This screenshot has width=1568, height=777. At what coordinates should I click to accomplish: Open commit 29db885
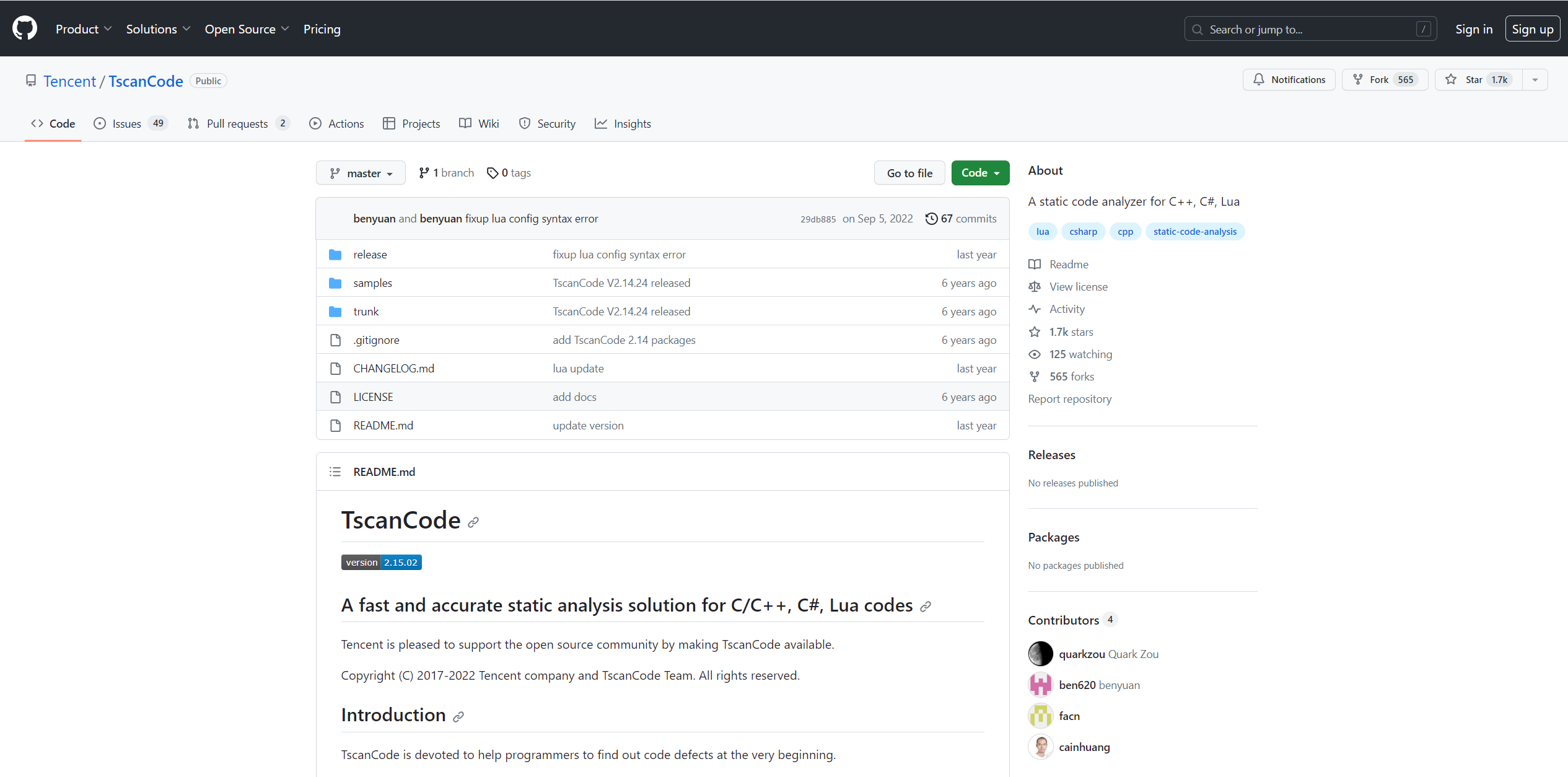click(818, 219)
